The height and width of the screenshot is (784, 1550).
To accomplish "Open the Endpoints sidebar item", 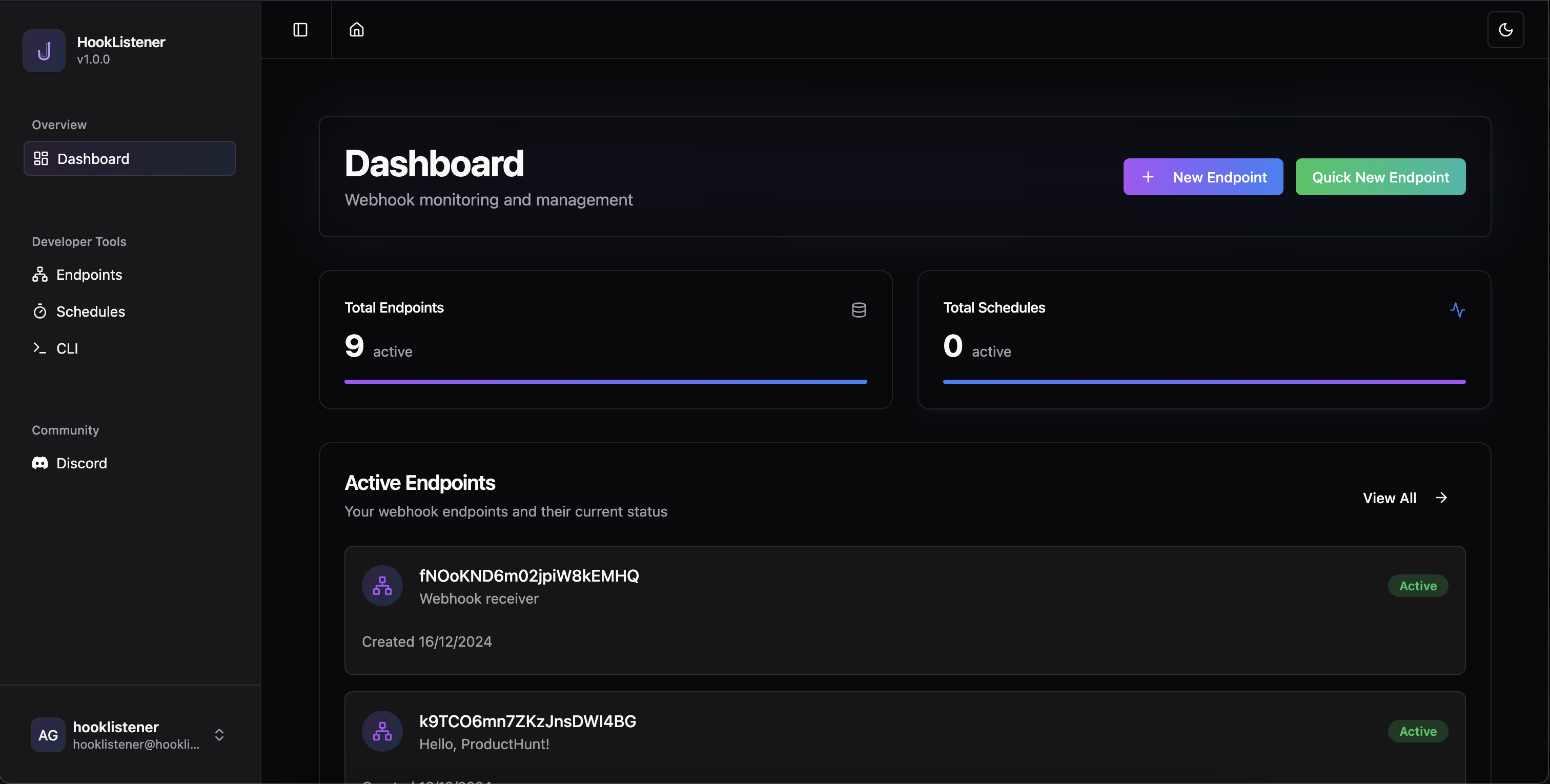I will pos(89,275).
